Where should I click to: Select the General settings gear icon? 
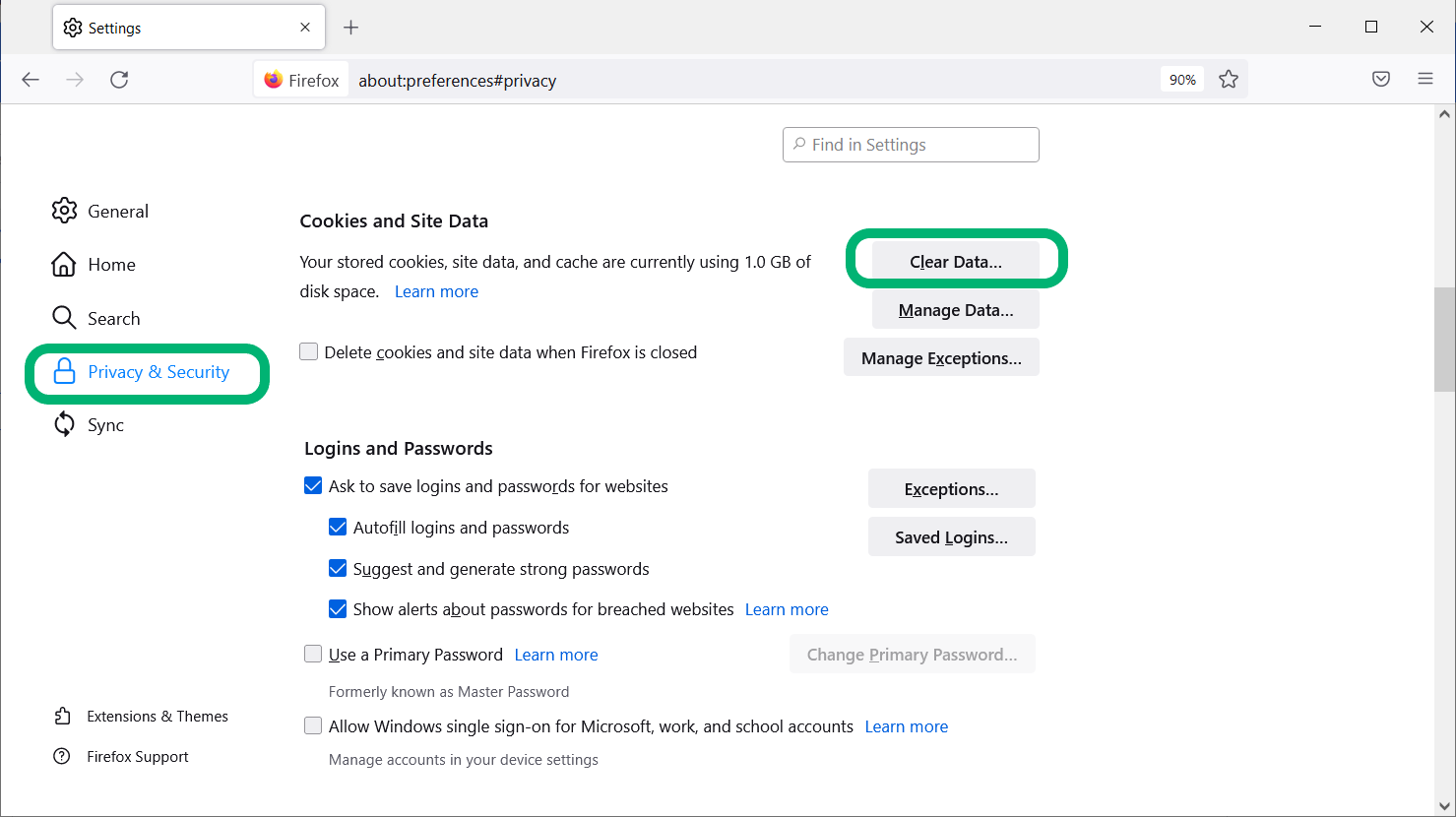pos(64,211)
